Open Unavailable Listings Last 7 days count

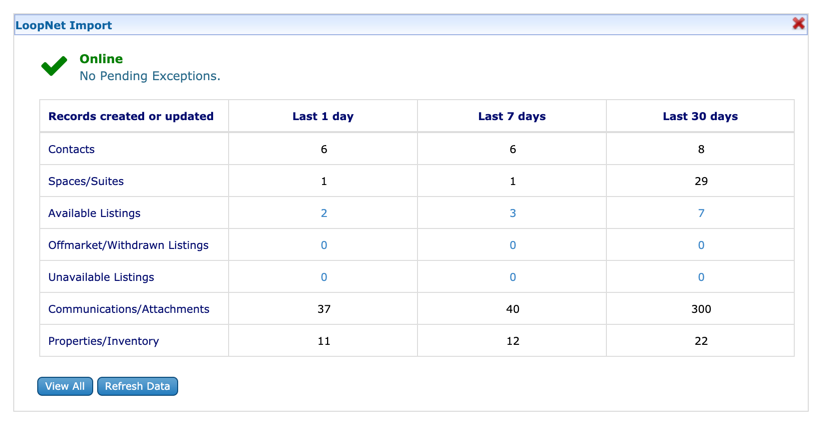click(513, 277)
